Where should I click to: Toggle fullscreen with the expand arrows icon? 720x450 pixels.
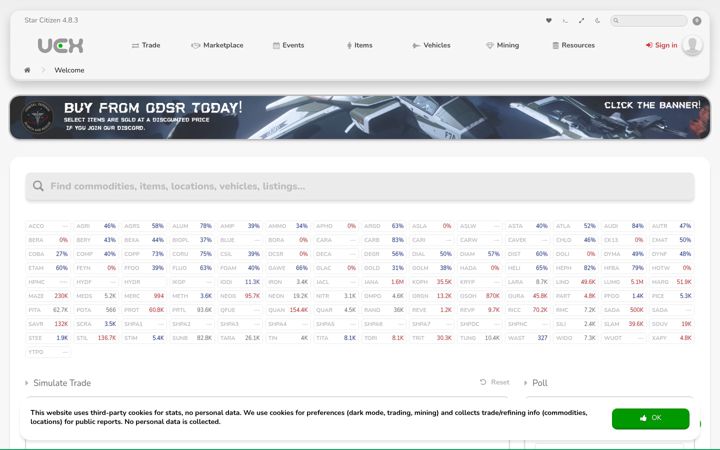coord(581,20)
